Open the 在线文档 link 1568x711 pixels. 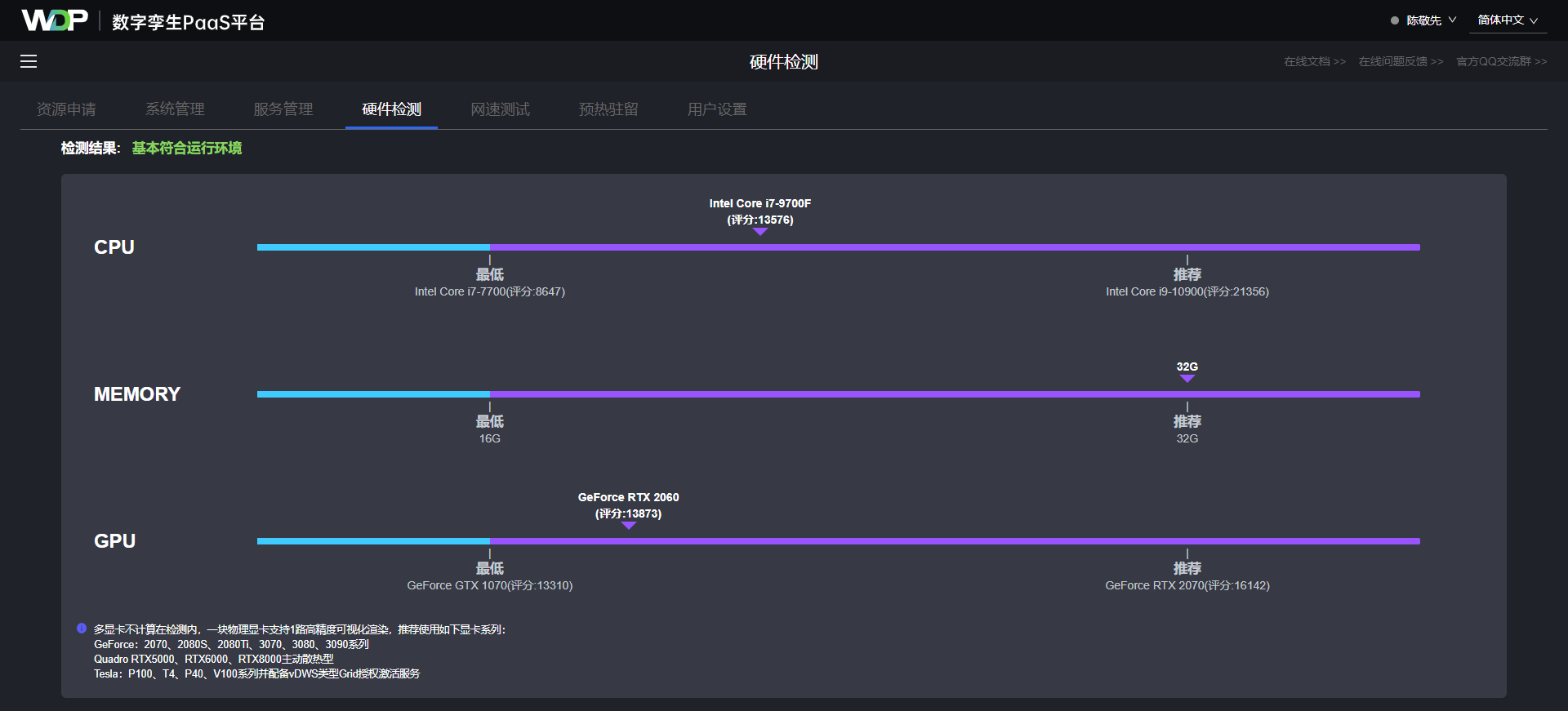tap(1314, 62)
